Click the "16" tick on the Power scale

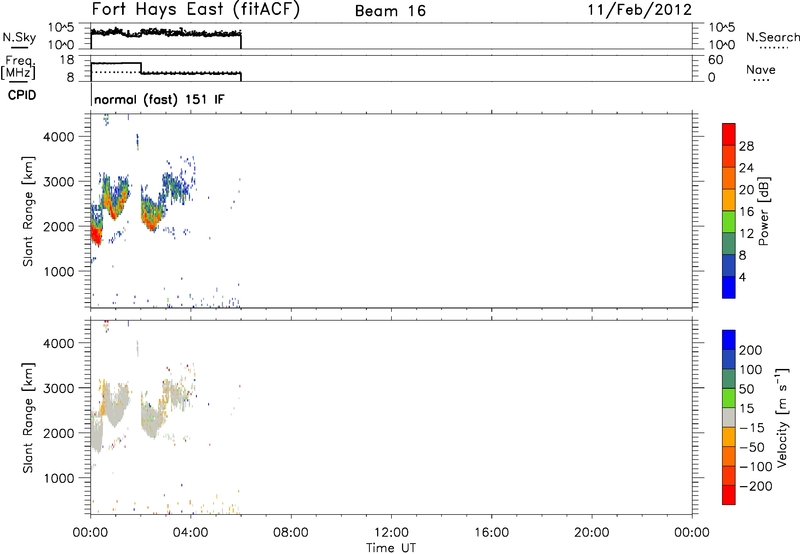coord(746,212)
